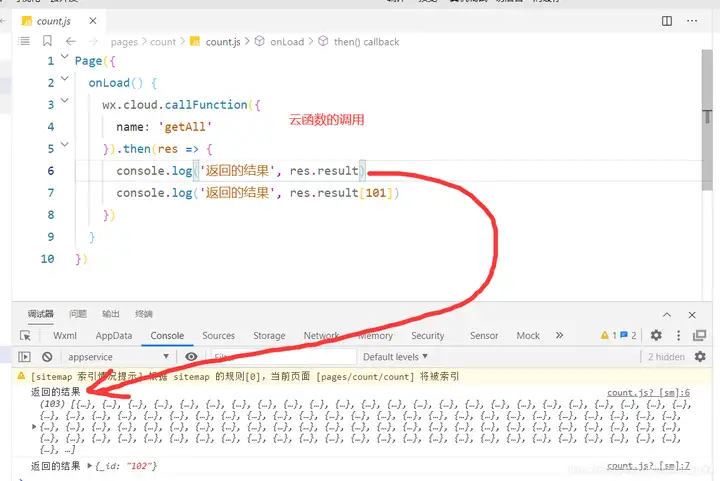Go forward with the right arrow
The height and width of the screenshot is (481, 720).
pos(93,41)
